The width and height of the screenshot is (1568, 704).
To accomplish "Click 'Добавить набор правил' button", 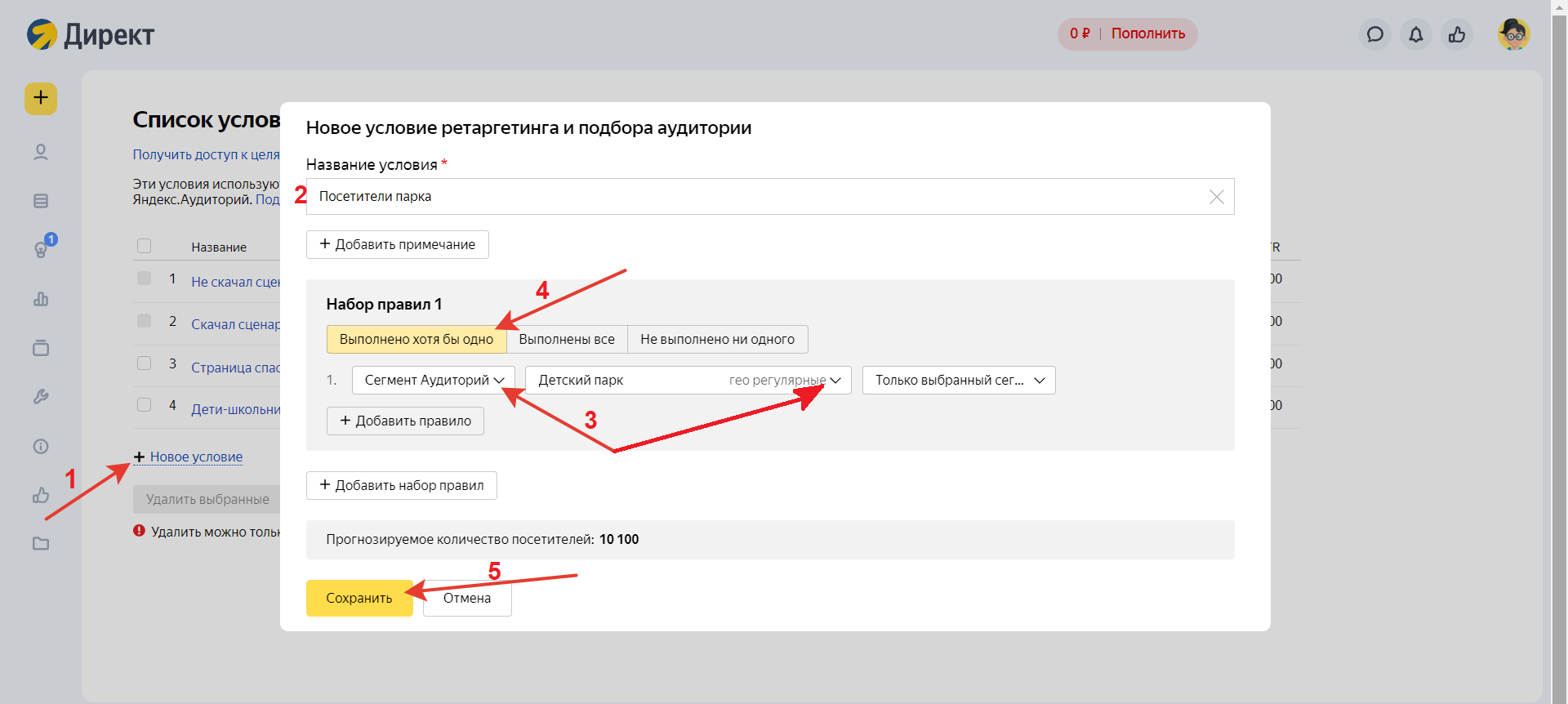I will 401,485.
